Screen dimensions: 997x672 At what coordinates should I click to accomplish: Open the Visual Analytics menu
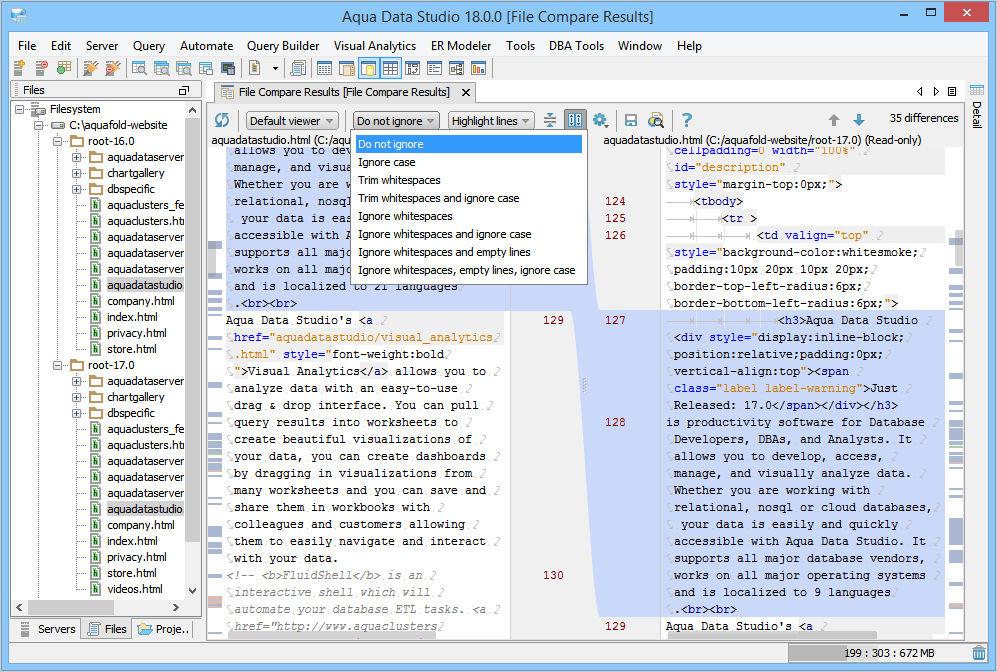coord(375,46)
